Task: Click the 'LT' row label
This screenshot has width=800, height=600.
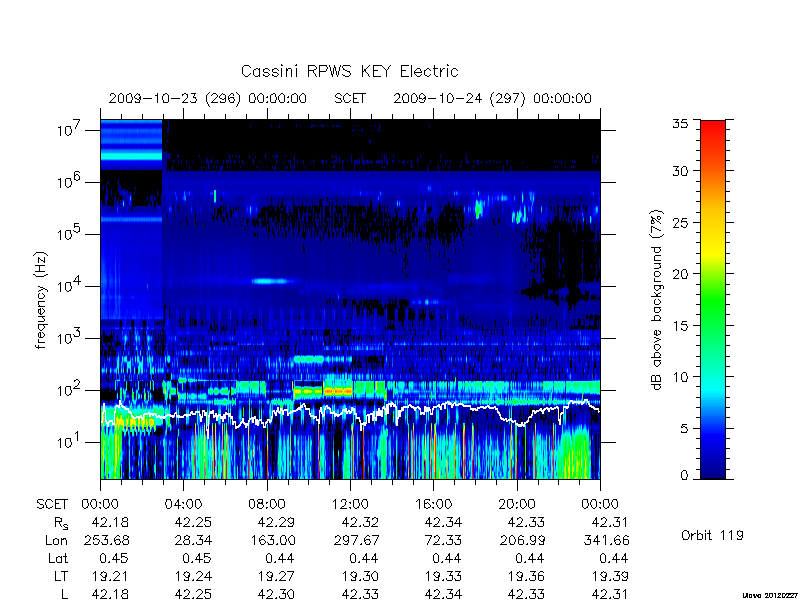Action: (x=61, y=577)
